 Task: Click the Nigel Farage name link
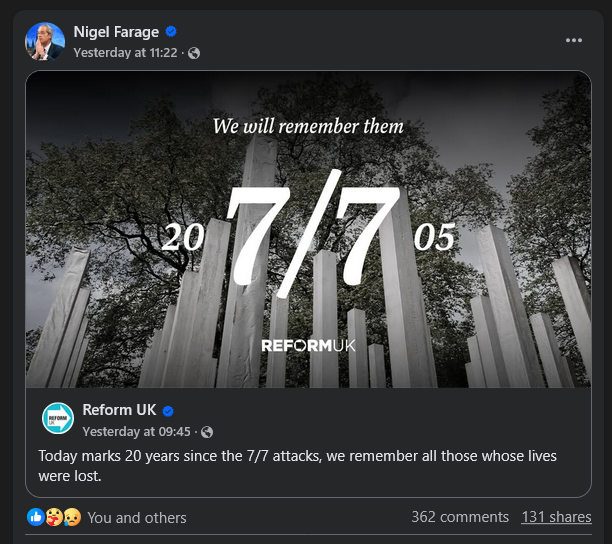click(115, 32)
